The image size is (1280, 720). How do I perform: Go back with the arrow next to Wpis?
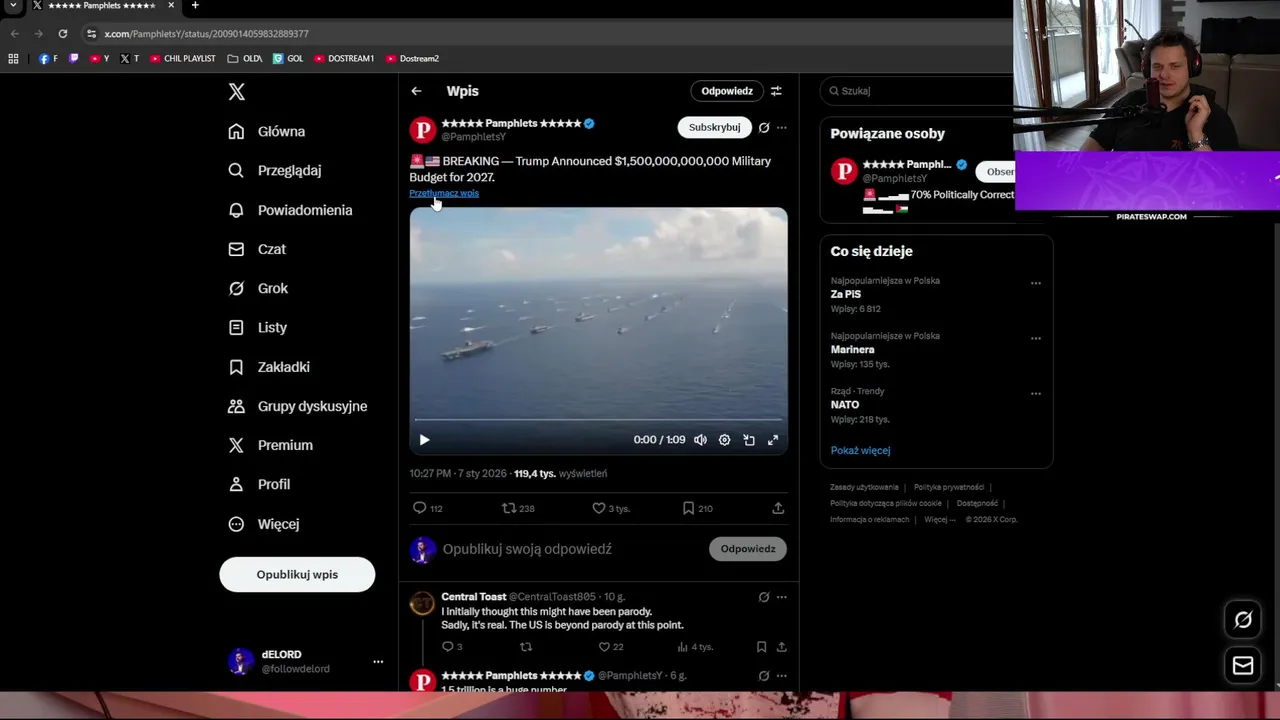(x=416, y=91)
